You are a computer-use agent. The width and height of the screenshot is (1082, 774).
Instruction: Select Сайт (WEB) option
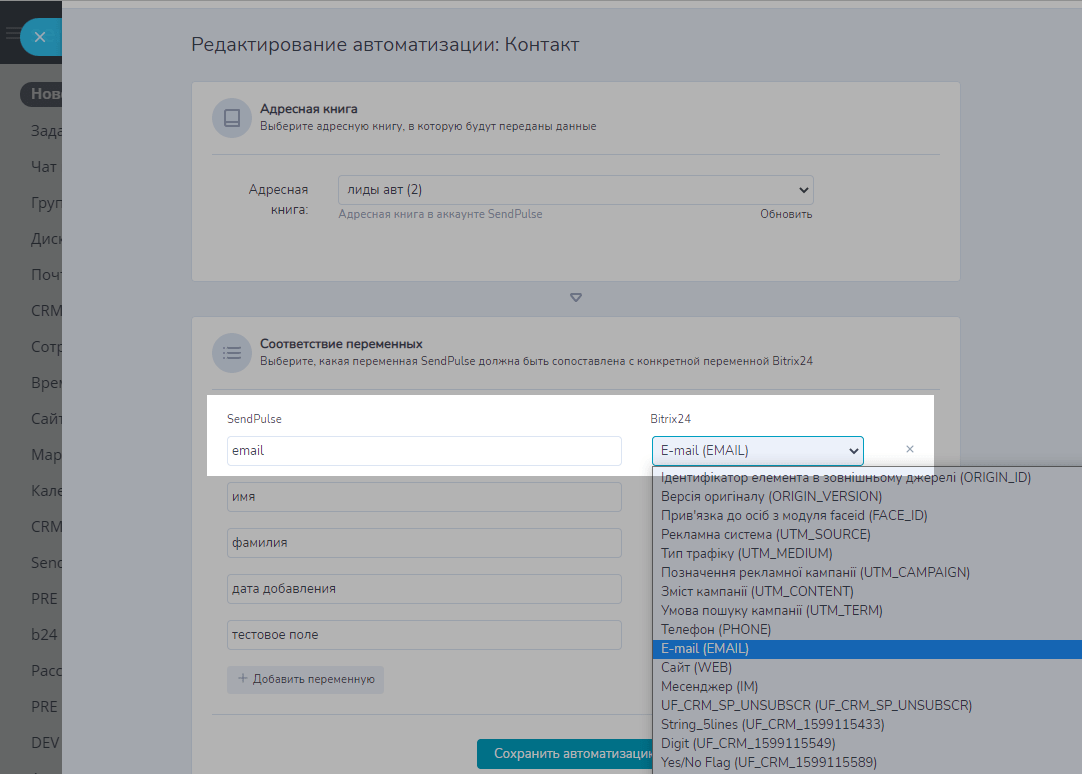pyautogui.click(x=697, y=667)
